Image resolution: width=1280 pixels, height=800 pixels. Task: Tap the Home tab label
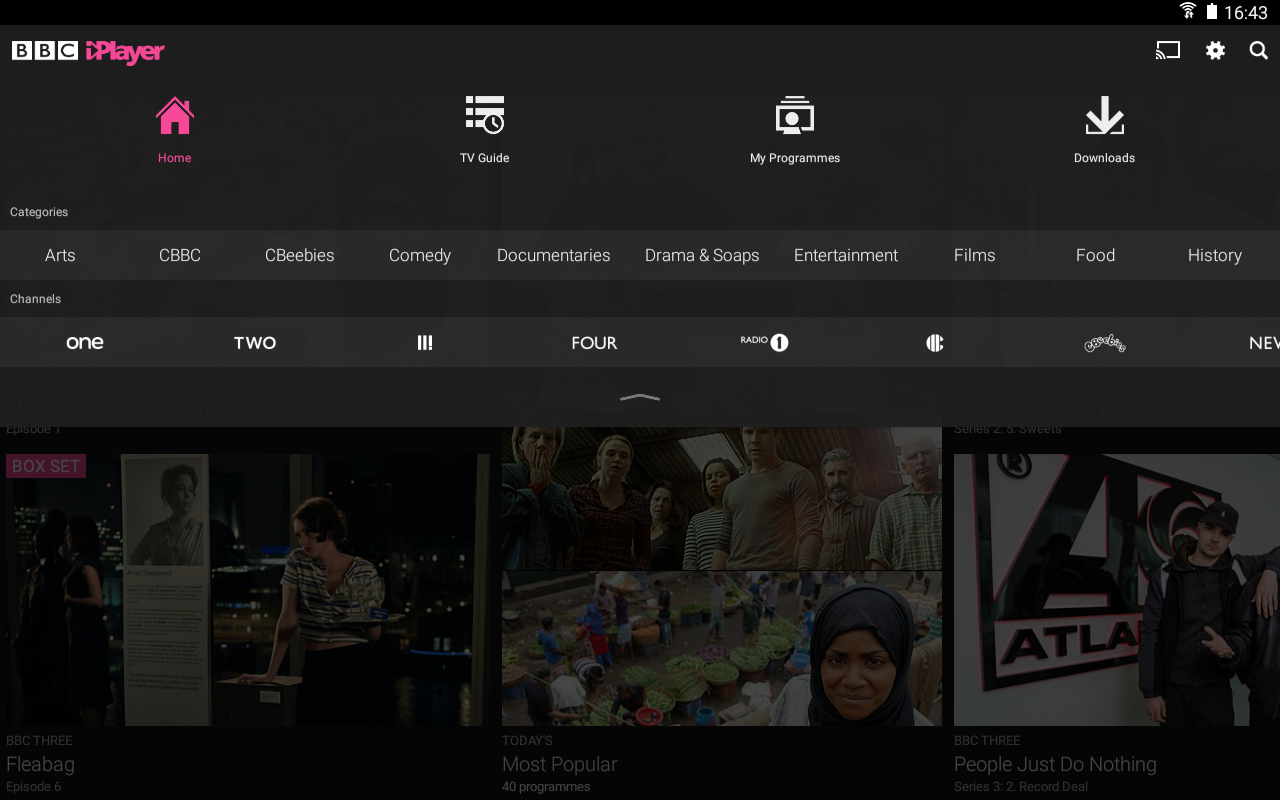point(174,158)
